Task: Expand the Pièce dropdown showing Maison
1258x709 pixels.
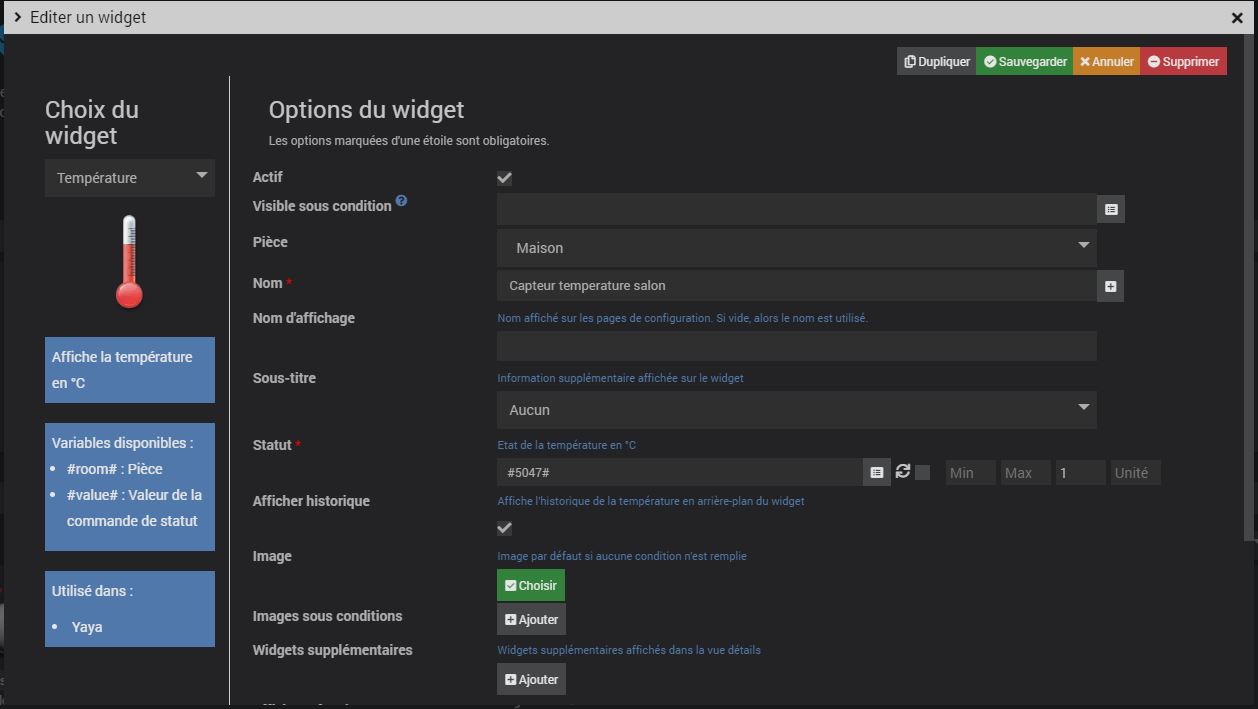Action: point(796,248)
